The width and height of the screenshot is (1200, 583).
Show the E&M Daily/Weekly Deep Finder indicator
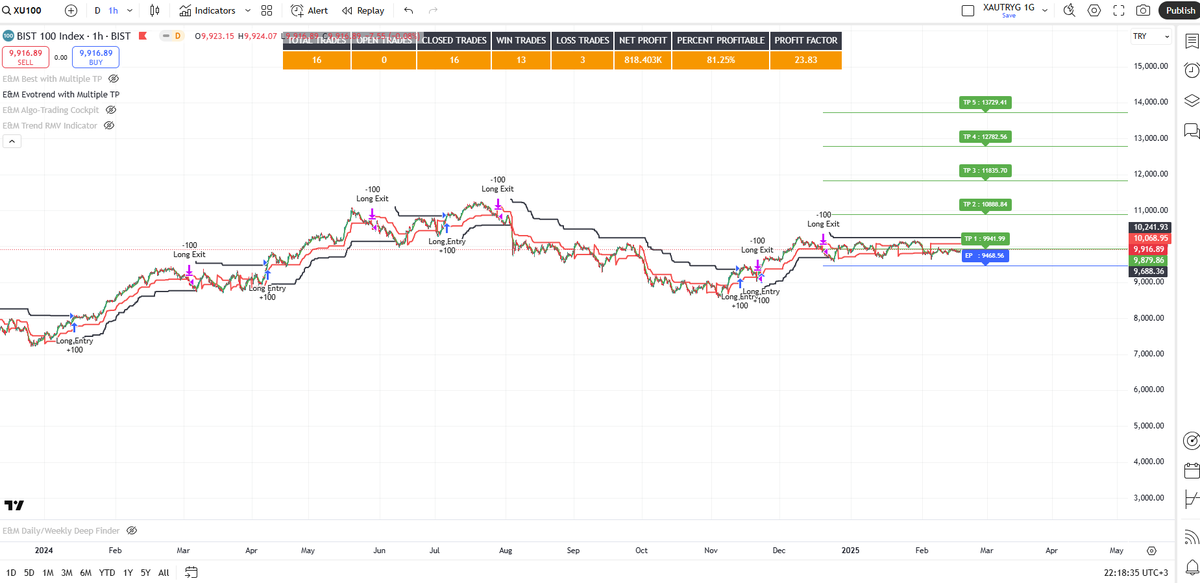131,531
